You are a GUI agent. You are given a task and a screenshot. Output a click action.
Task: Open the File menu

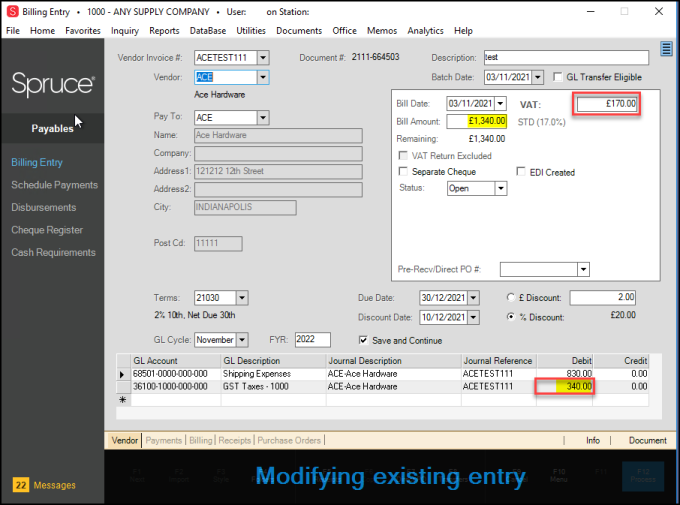point(13,31)
